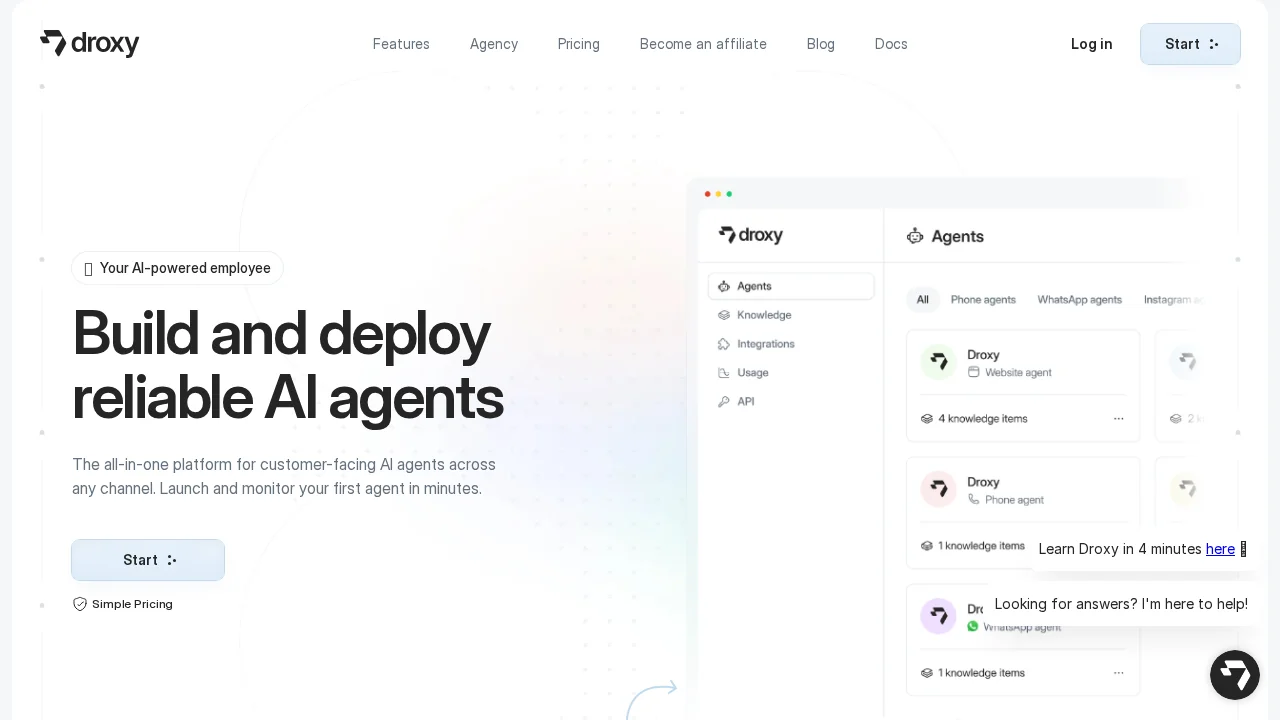Click the green Droxy avatar on Website agent card
This screenshot has width=1280, height=720.
pos(938,362)
